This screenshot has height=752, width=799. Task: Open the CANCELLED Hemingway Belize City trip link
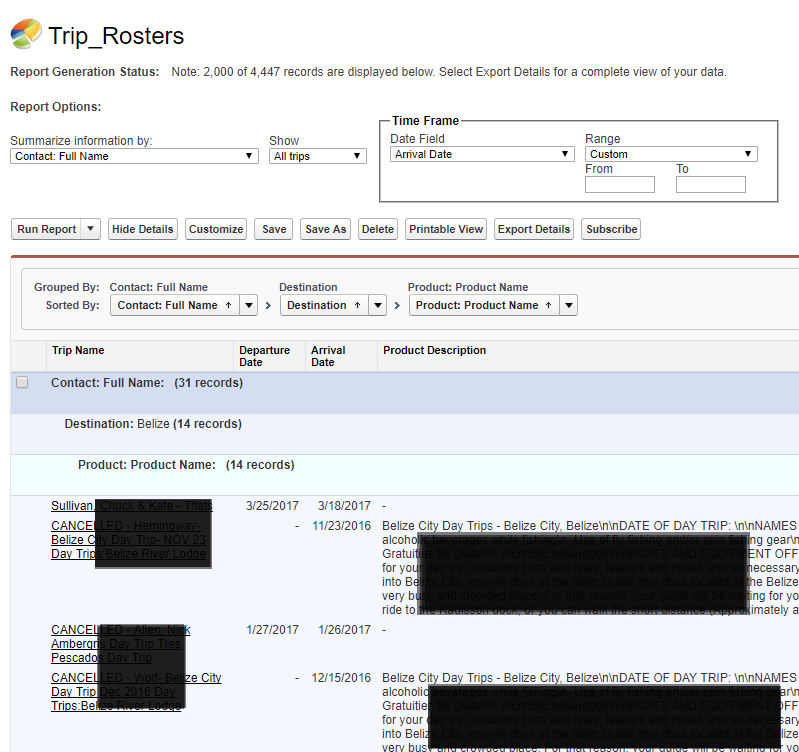click(x=128, y=540)
